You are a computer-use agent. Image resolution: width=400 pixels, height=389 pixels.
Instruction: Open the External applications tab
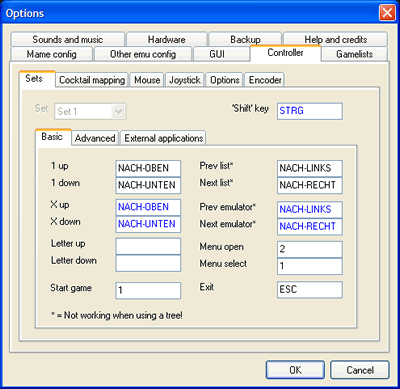163,138
